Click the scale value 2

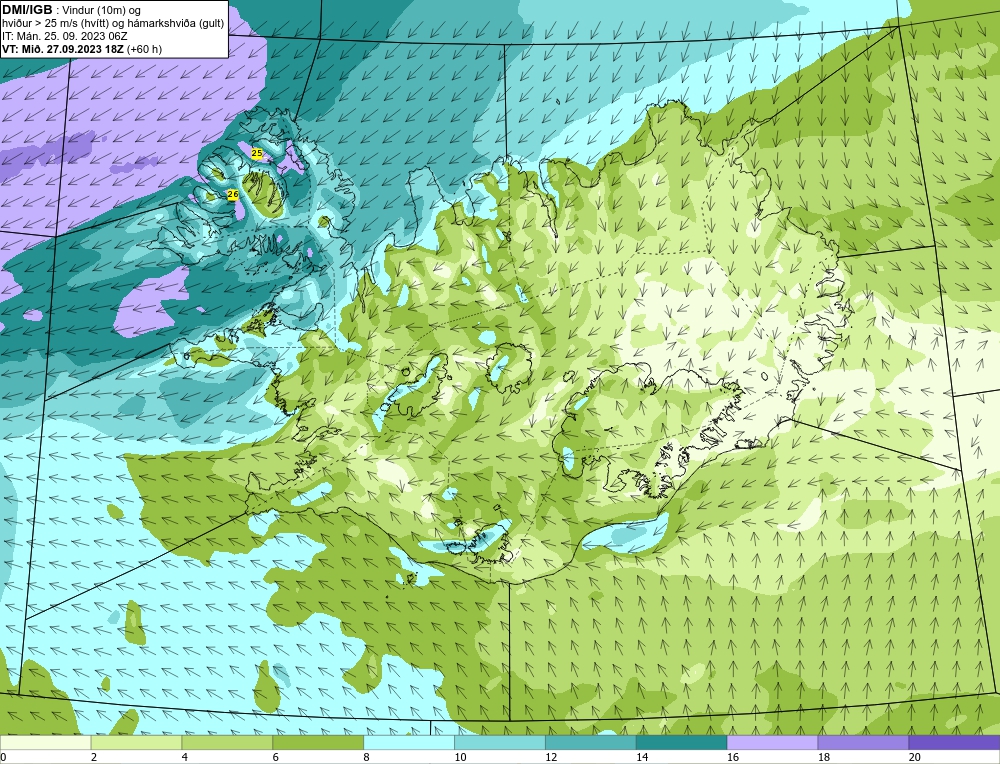[x=94, y=757]
